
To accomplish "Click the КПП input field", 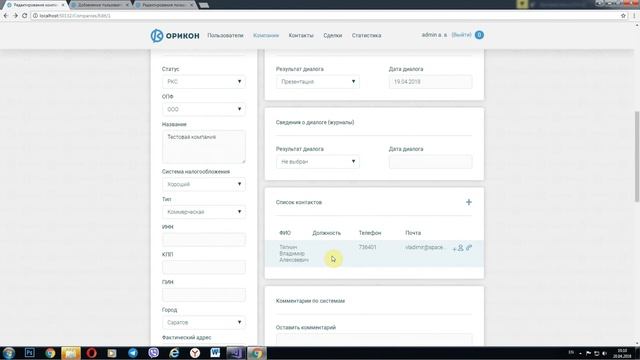I will (204, 267).
